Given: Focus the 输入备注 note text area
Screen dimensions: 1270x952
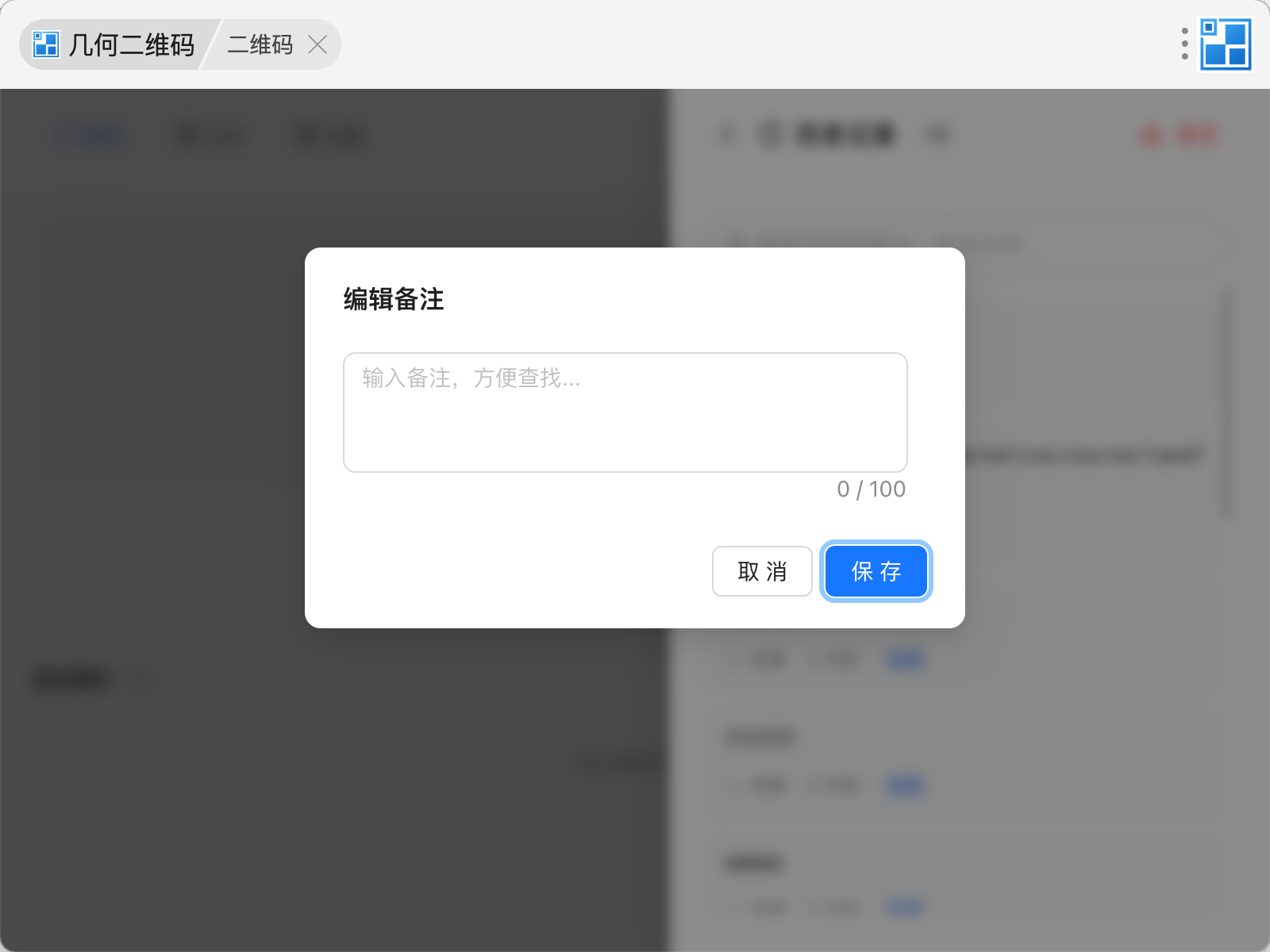Looking at the screenshot, I should tap(625, 413).
